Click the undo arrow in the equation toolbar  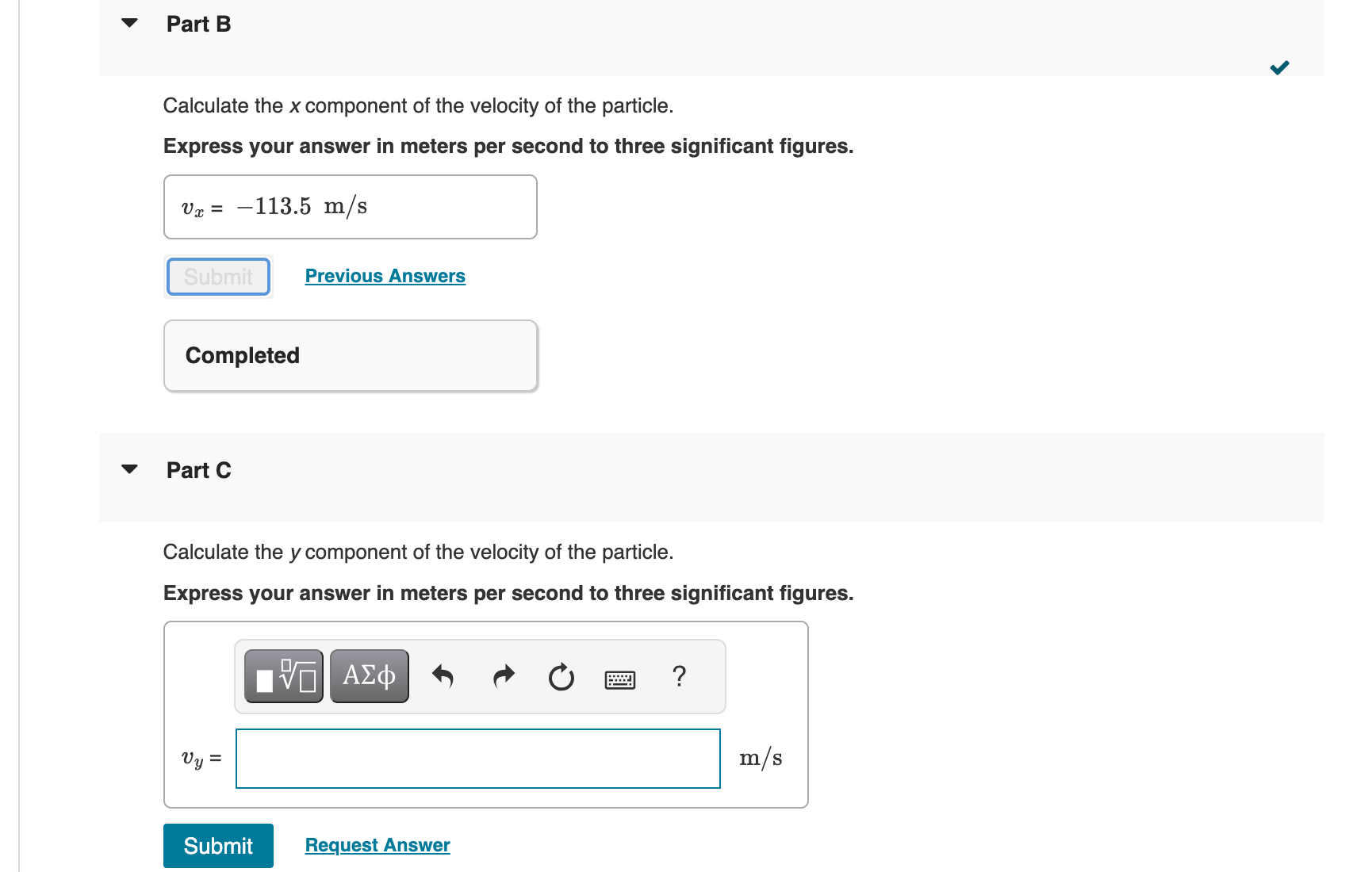tap(443, 676)
